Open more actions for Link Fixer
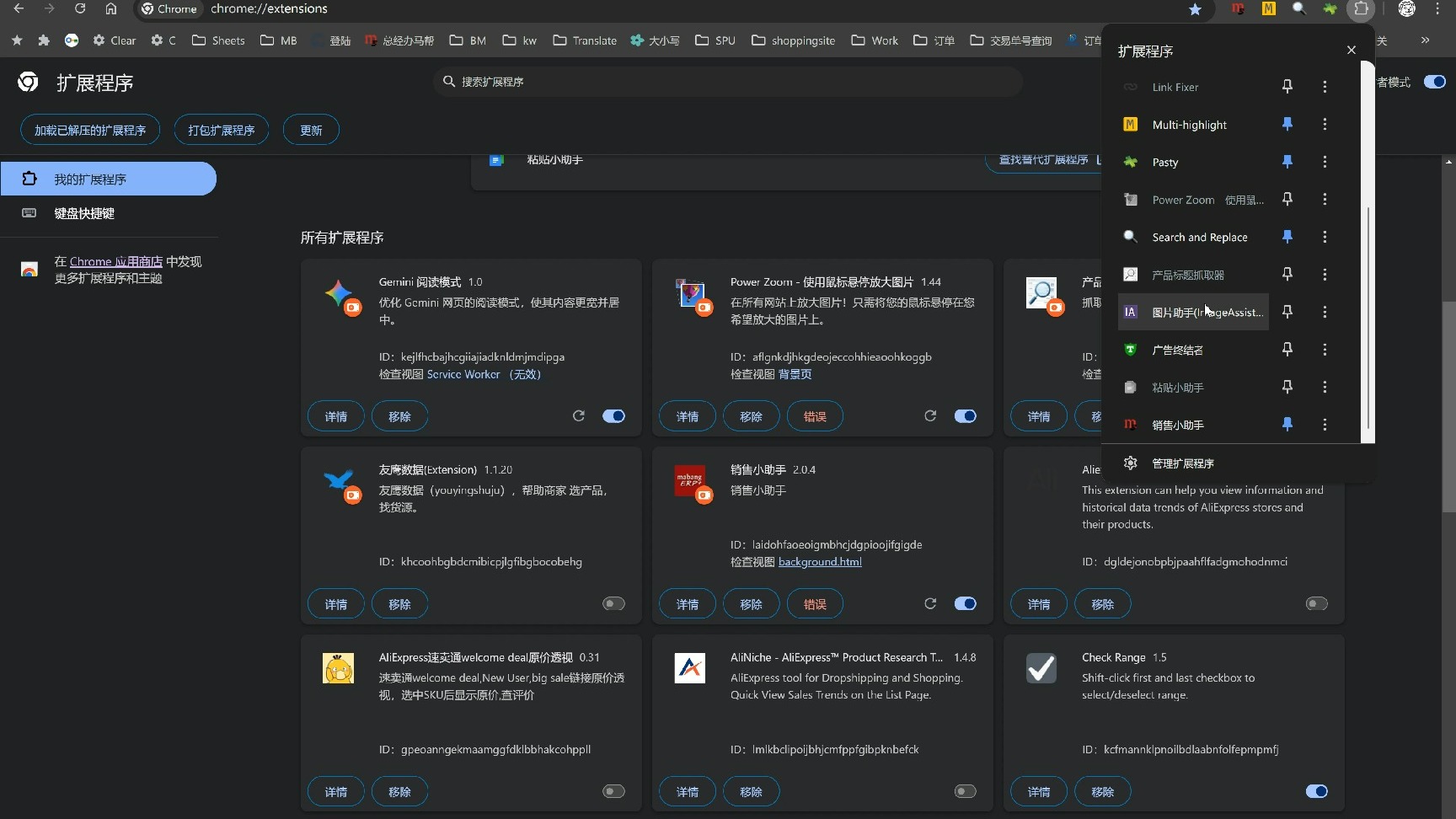 pos(1325,86)
